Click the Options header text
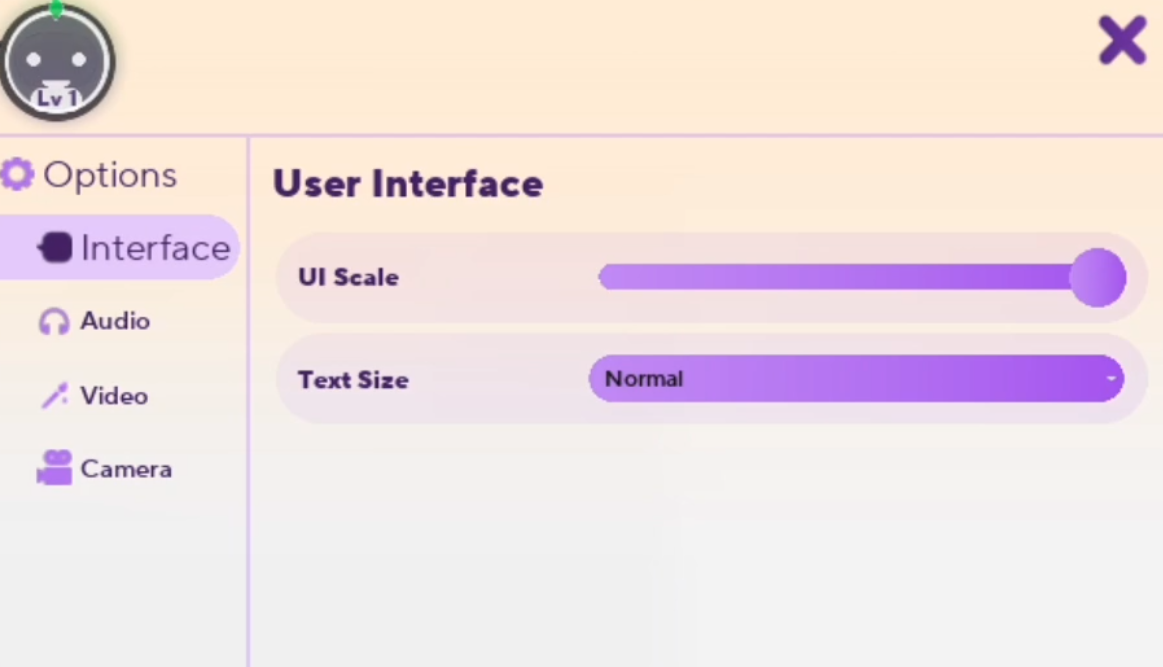This screenshot has height=667, width=1163. (x=110, y=175)
